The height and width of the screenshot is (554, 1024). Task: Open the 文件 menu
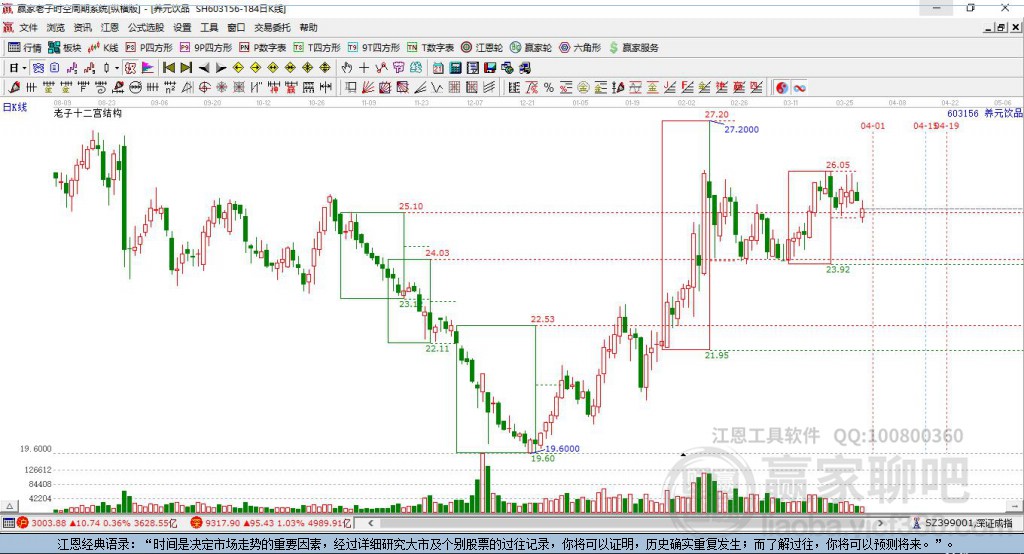click(29, 27)
